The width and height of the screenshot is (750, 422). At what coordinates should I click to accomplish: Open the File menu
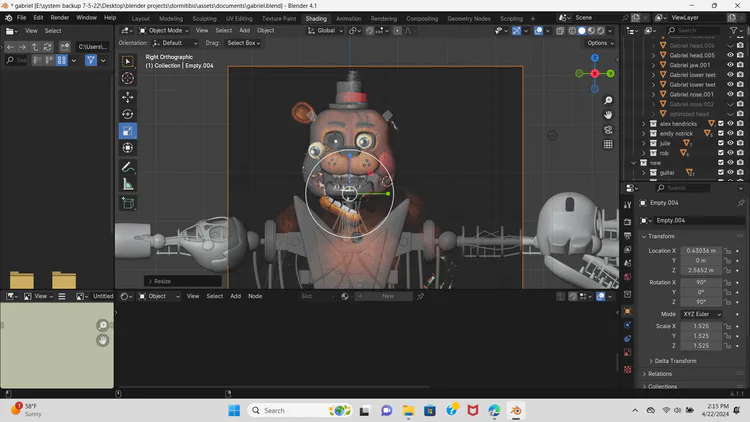tap(22, 18)
